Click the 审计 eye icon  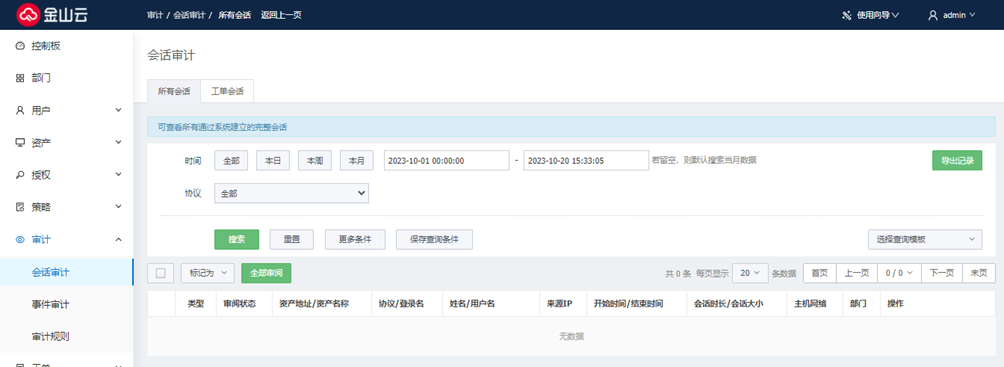pos(20,240)
